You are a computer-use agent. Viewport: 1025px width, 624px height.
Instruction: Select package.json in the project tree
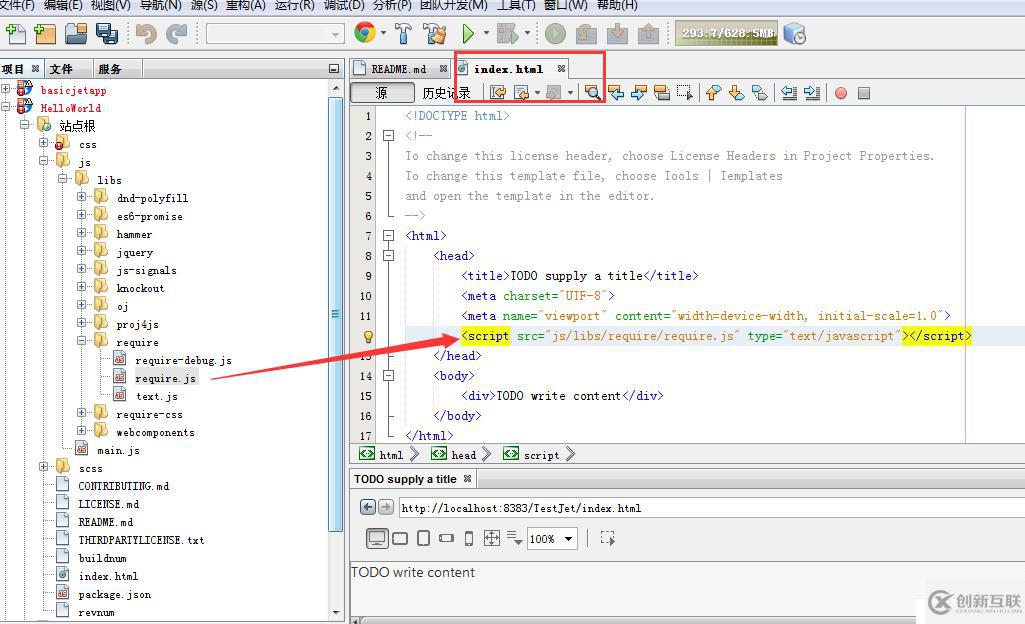pyautogui.click(x=114, y=594)
